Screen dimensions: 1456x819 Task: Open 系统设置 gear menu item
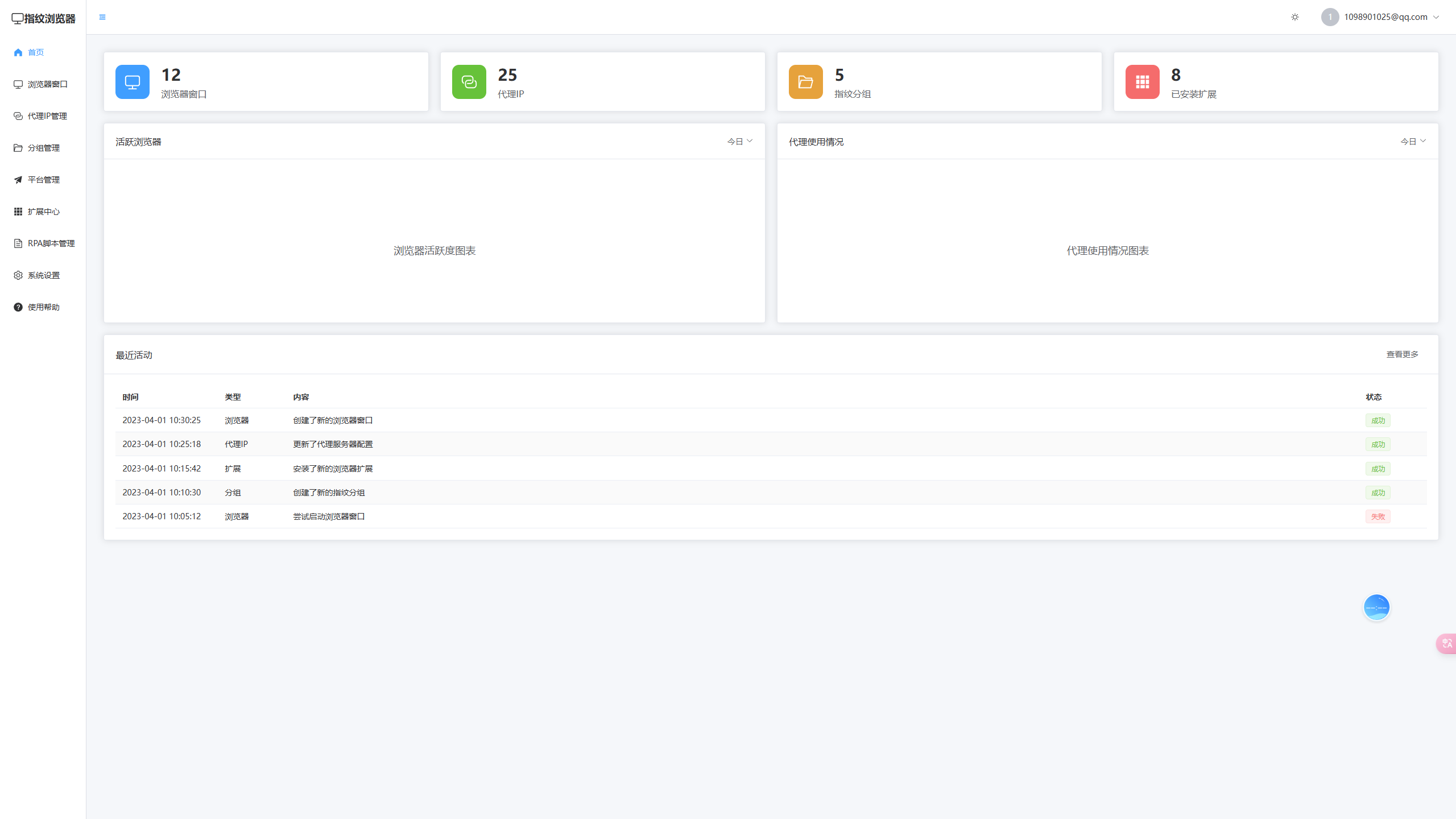coord(43,275)
